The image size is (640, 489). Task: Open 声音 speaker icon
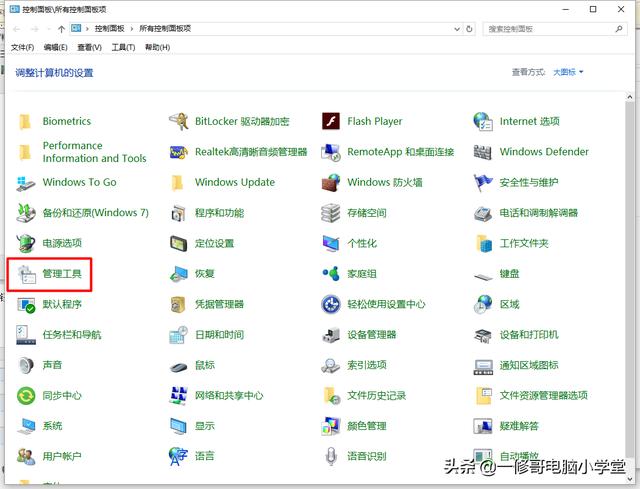(x=26, y=365)
